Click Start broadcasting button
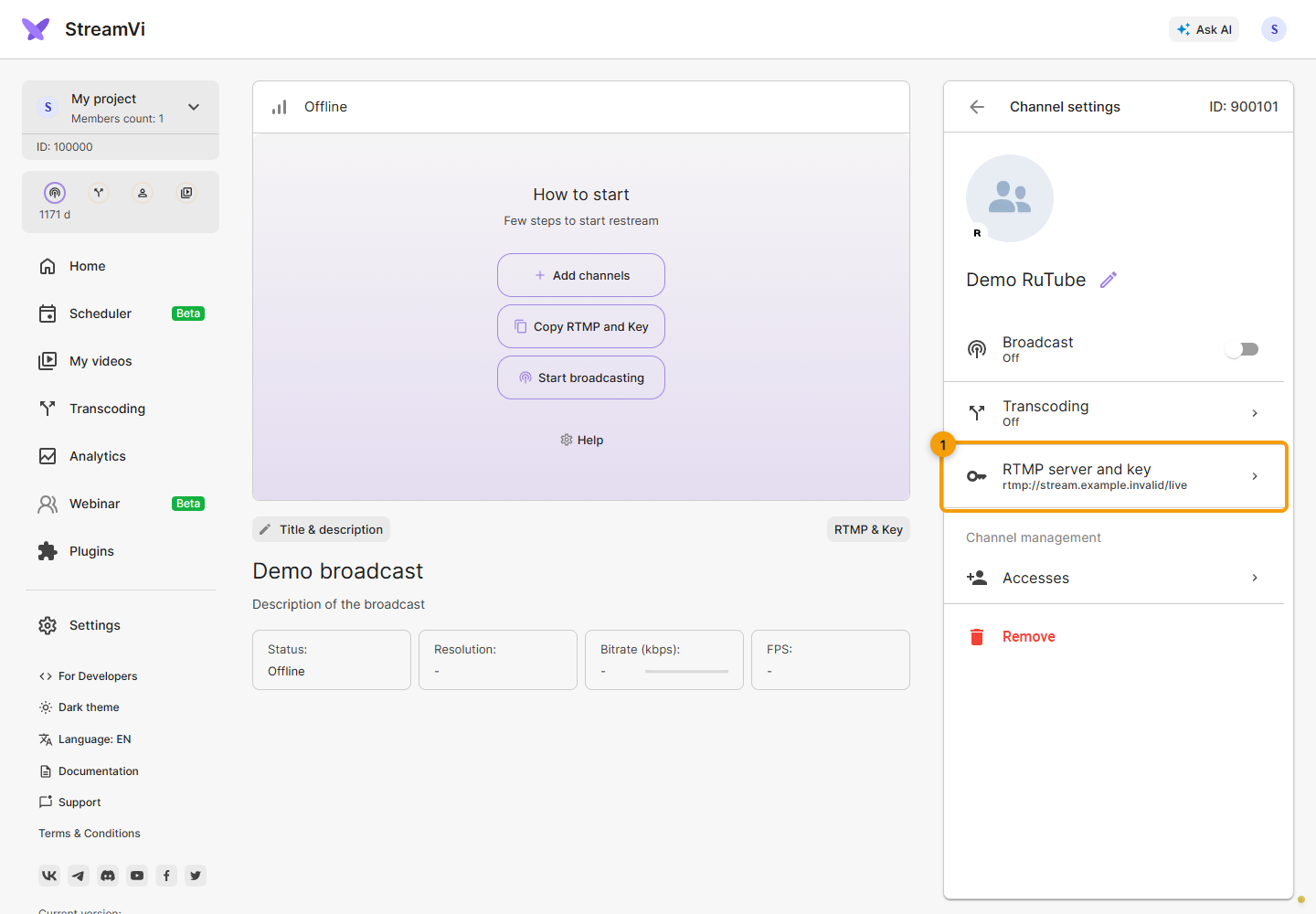1316x914 pixels. [x=581, y=377]
